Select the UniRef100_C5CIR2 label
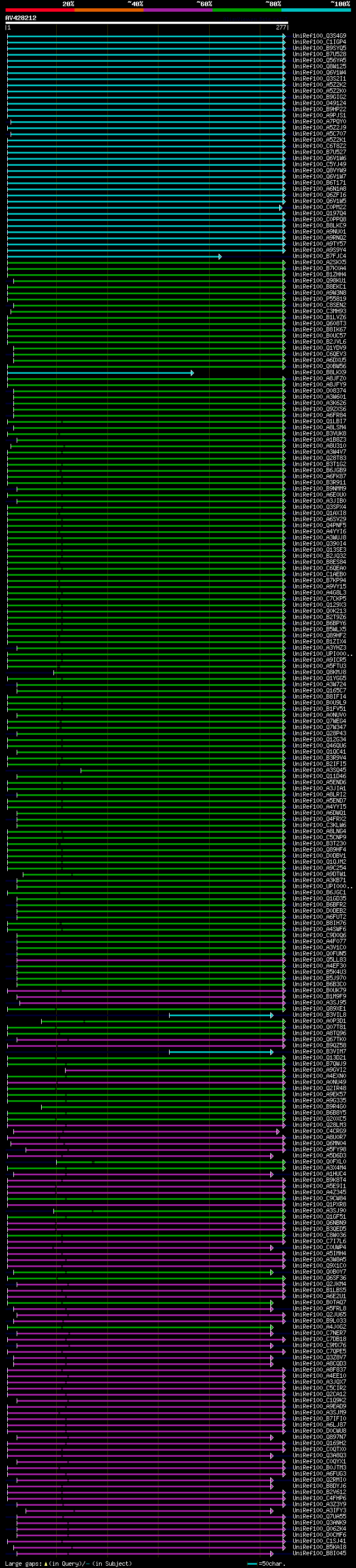Screen dimensions: 356x1568 [x=319, y=1388]
